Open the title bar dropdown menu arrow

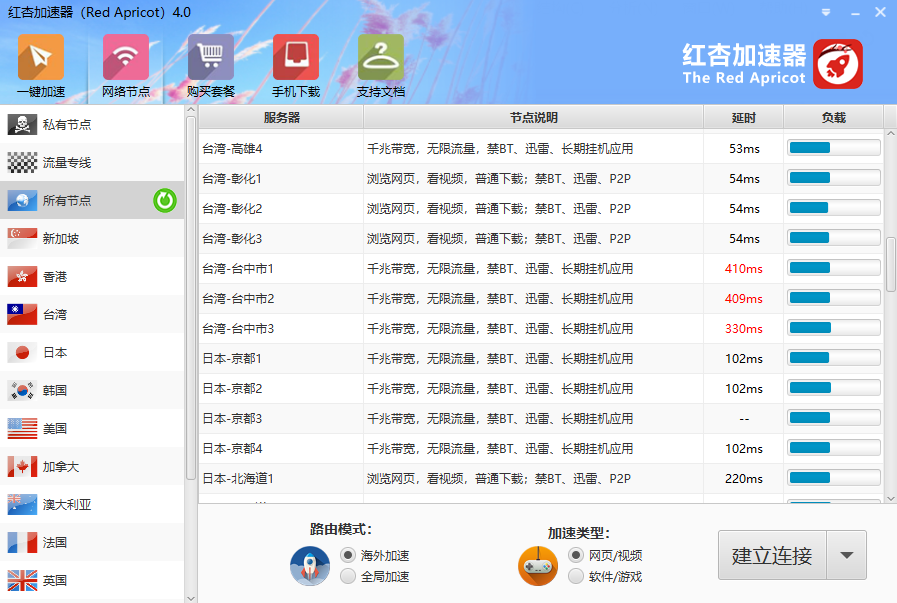(826, 12)
